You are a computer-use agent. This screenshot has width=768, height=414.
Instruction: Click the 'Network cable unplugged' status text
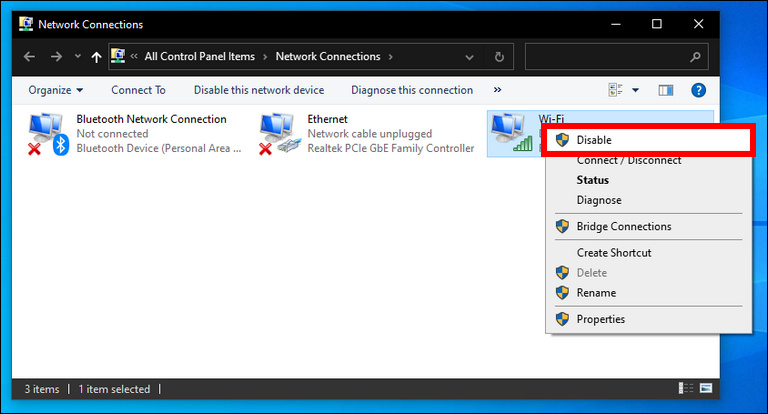pyautogui.click(x=369, y=134)
